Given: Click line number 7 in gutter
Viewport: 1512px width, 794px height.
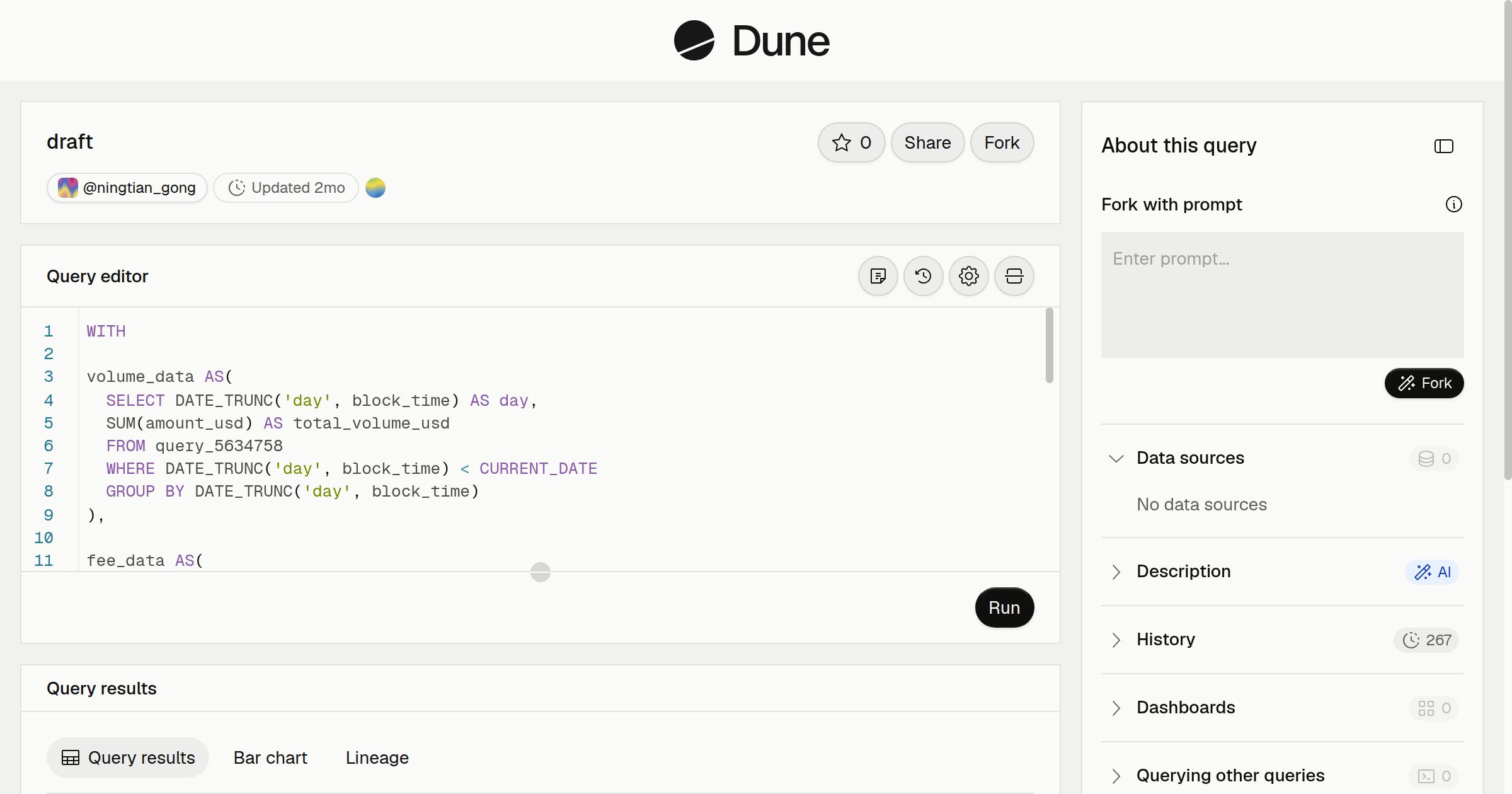Looking at the screenshot, I should 49,469.
